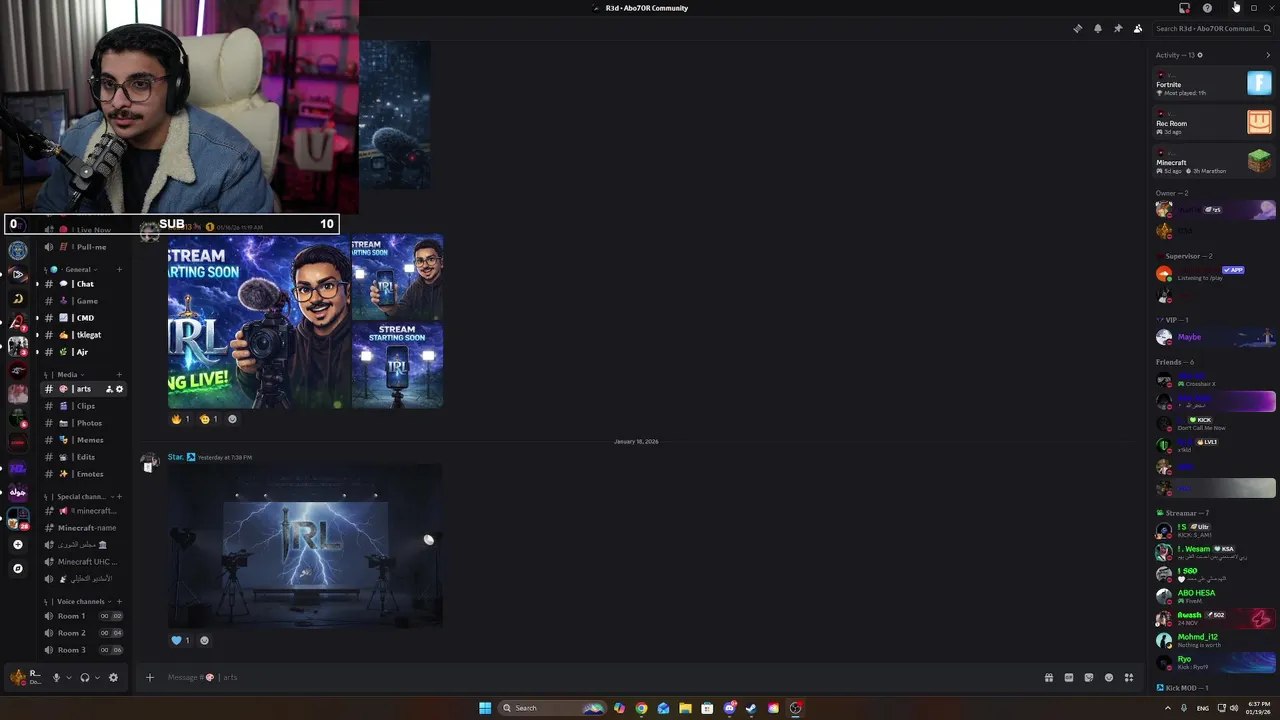Open the emoji picker icon
Screen dimensions: 1280x720
point(1108,677)
